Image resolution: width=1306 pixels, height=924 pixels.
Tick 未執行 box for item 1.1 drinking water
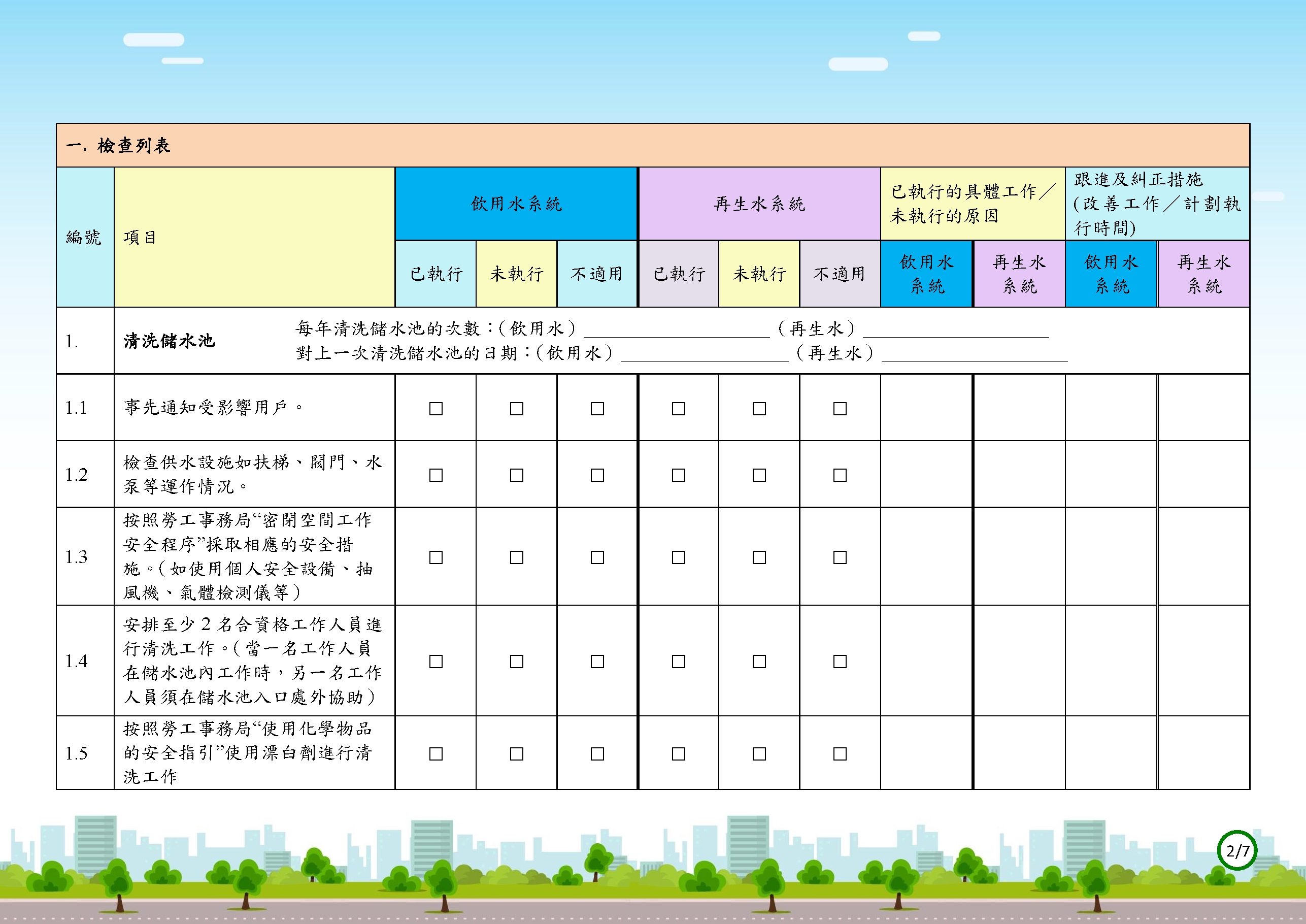[517, 409]
